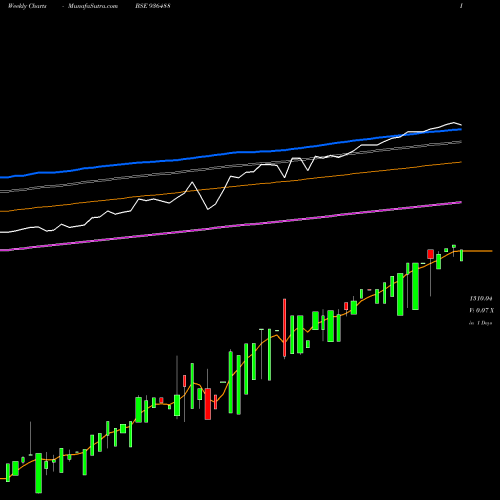500x500 pixels.
Task: Click the 'Weekly Charts' title text
Action: (x=27, y=6)
